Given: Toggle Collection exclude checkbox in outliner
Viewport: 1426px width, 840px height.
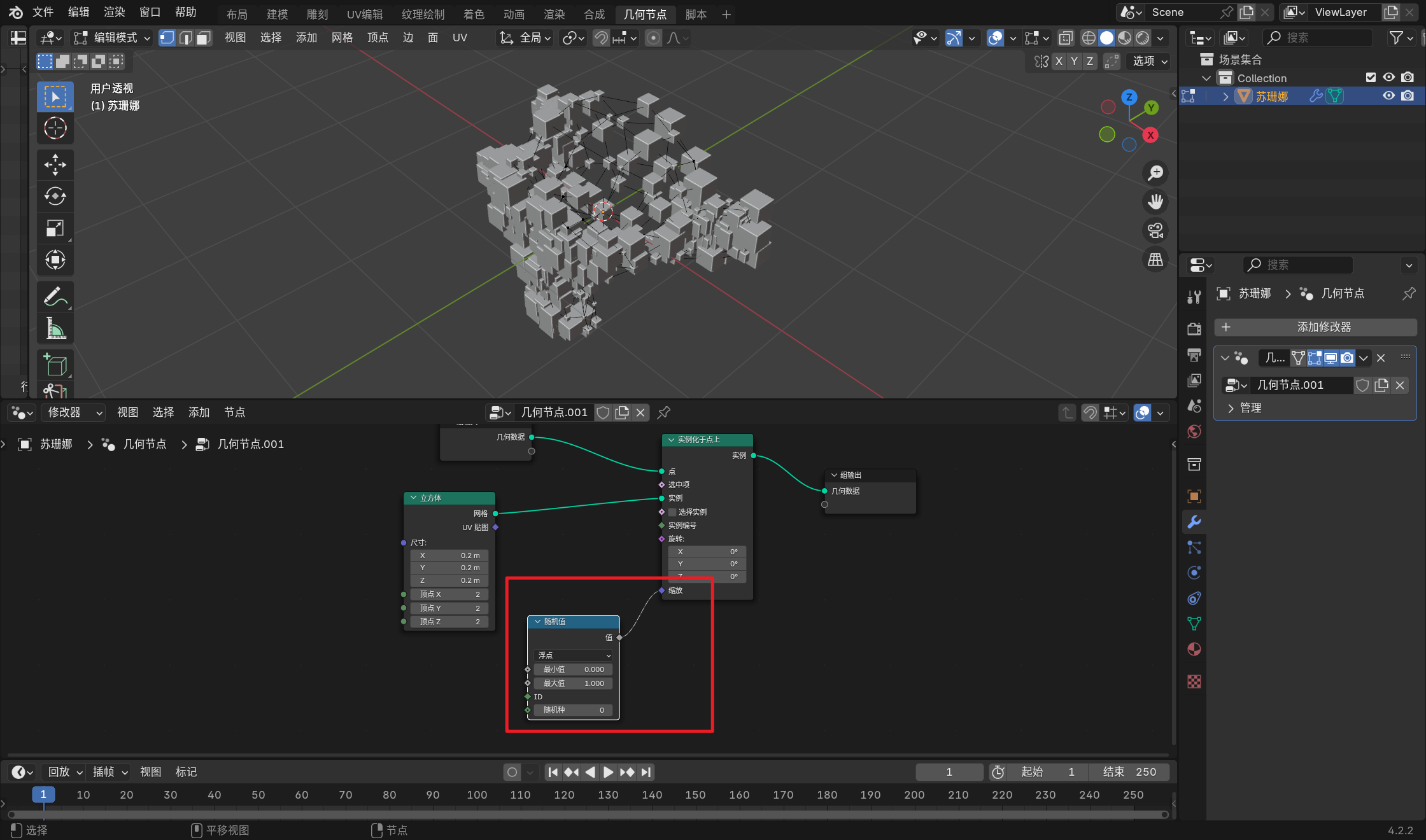Looking at the screenshot, I should pos(1371,78).
